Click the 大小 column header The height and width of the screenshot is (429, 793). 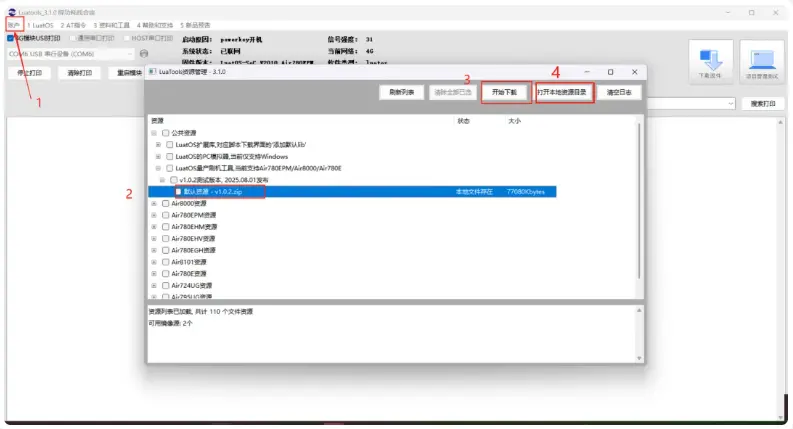pos(514,121)
